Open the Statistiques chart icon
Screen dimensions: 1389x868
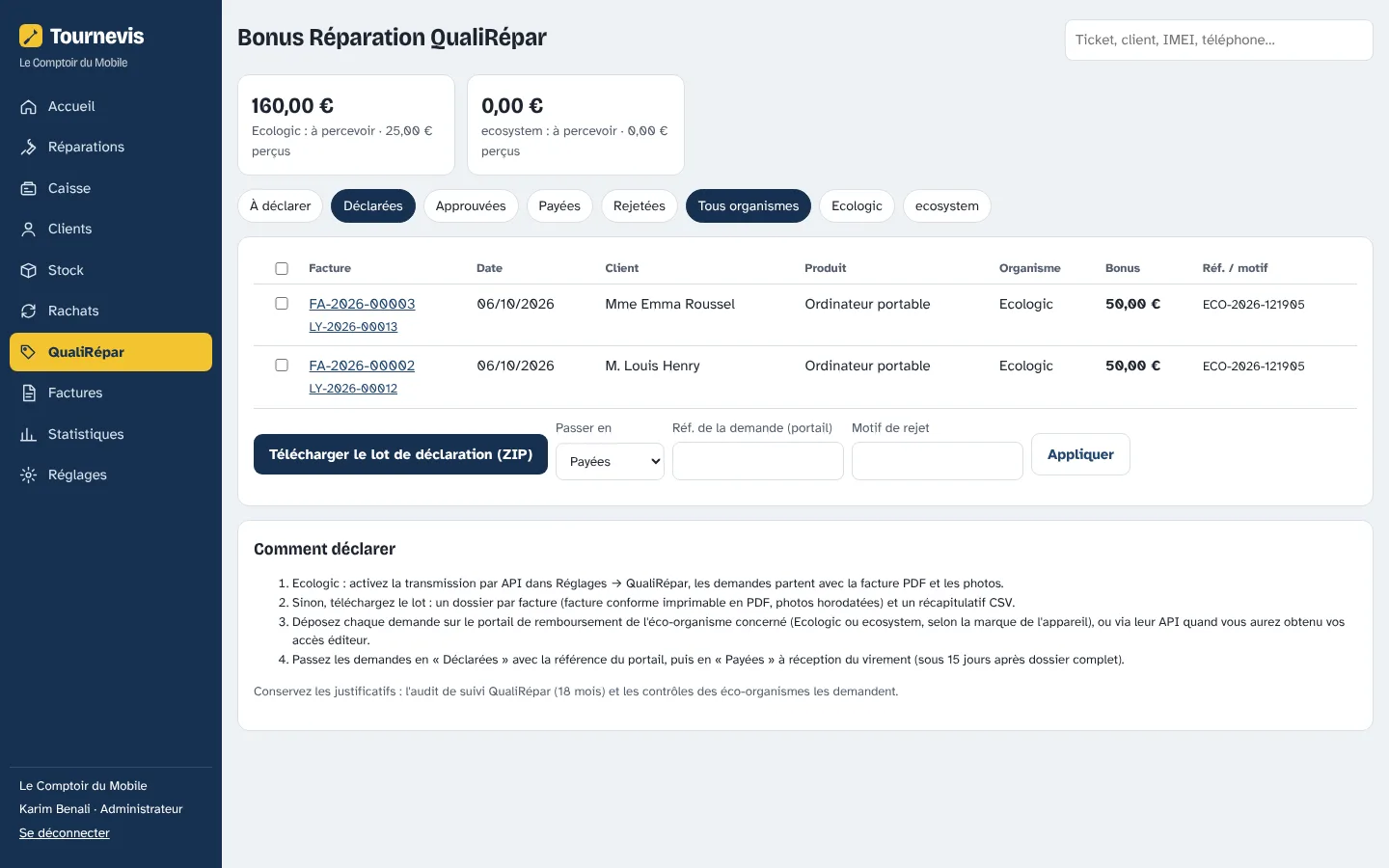[x=29, y=435]
